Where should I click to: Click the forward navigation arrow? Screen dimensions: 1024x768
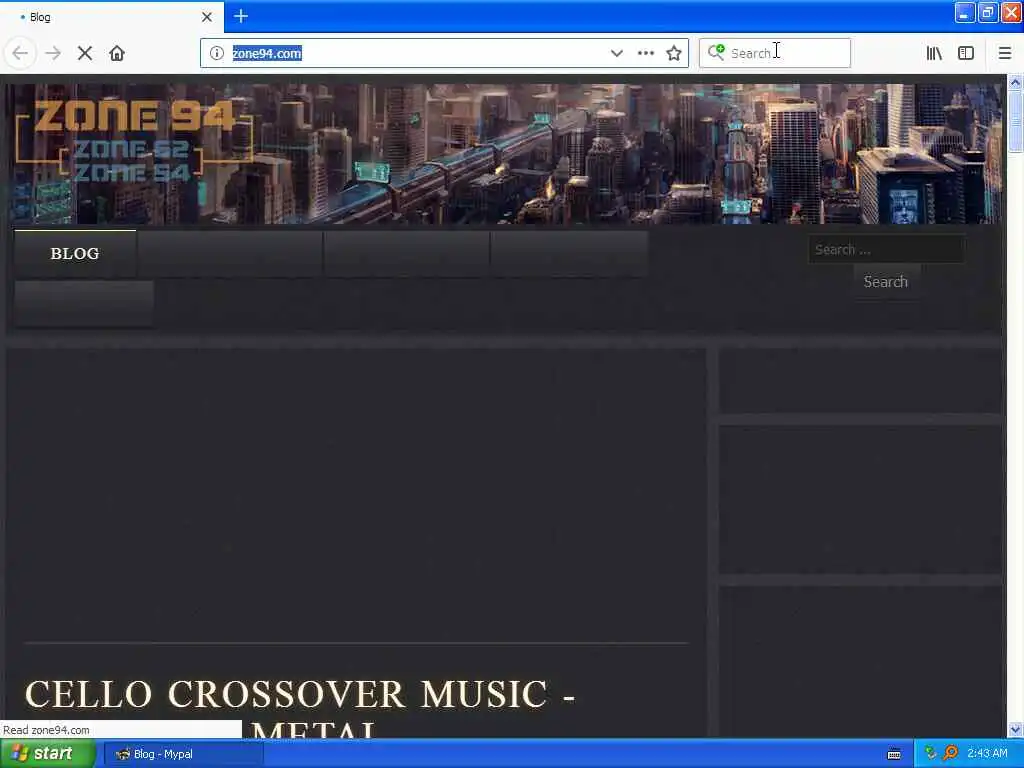pyautogui.click(x=53, y=53)
